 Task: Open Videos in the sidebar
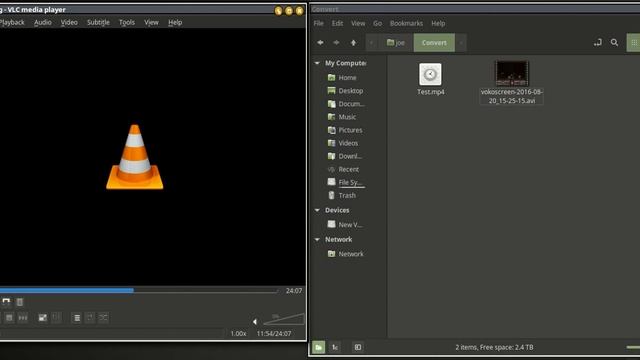[x=343, y=143]
